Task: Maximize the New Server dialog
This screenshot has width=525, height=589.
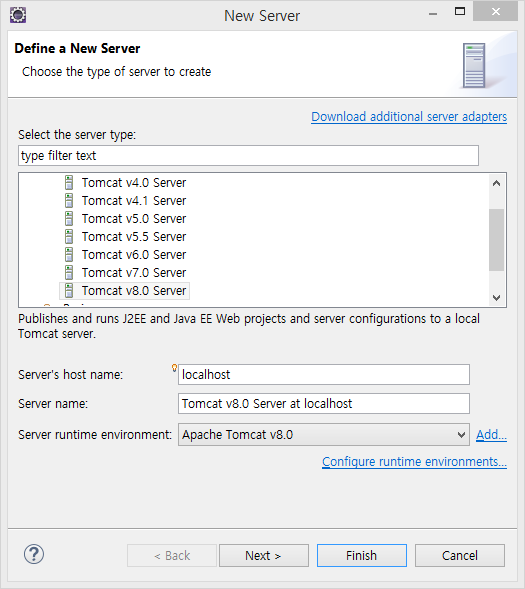Action: (x=460, y=12)
